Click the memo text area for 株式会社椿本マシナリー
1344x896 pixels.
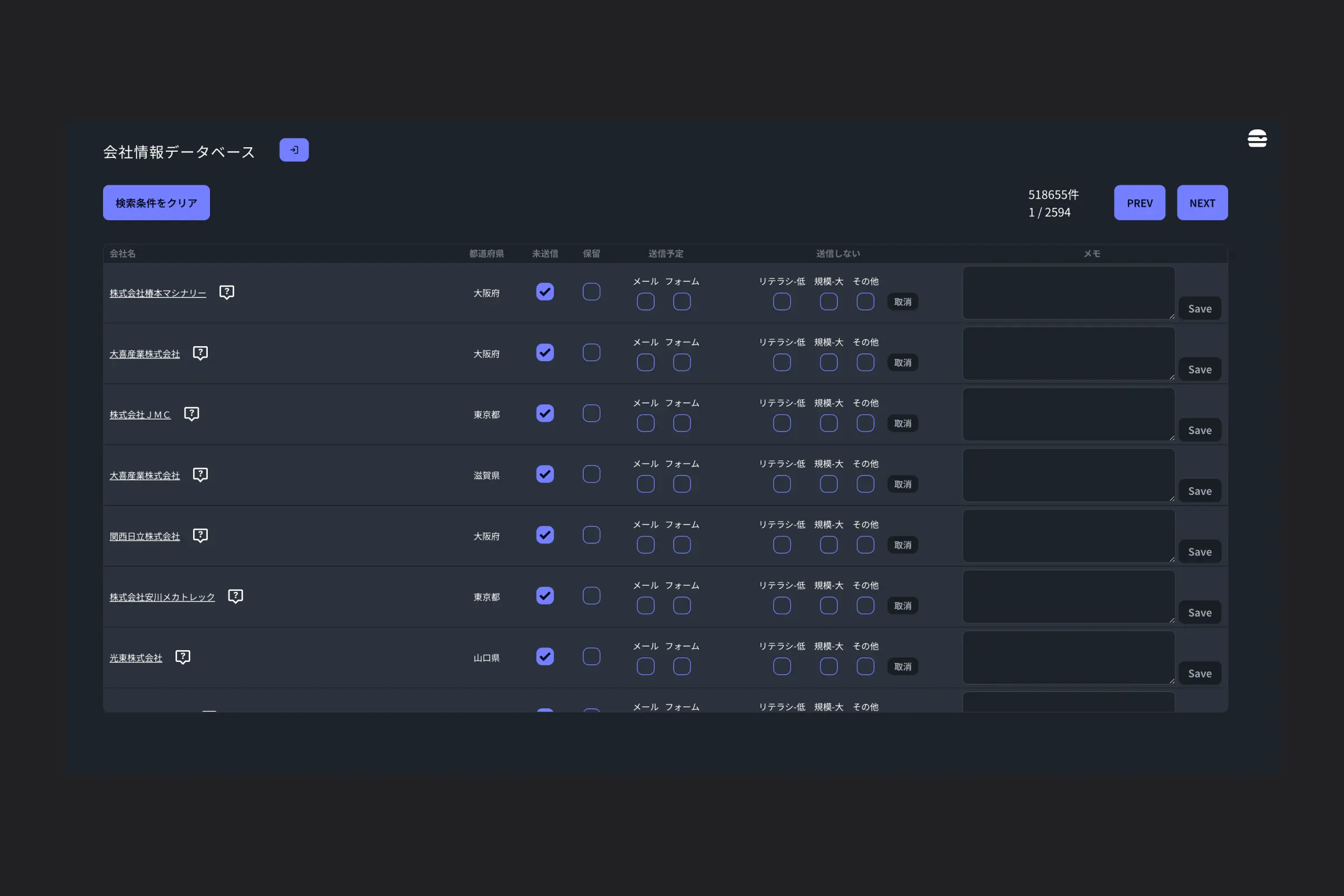pos(1068,292)
